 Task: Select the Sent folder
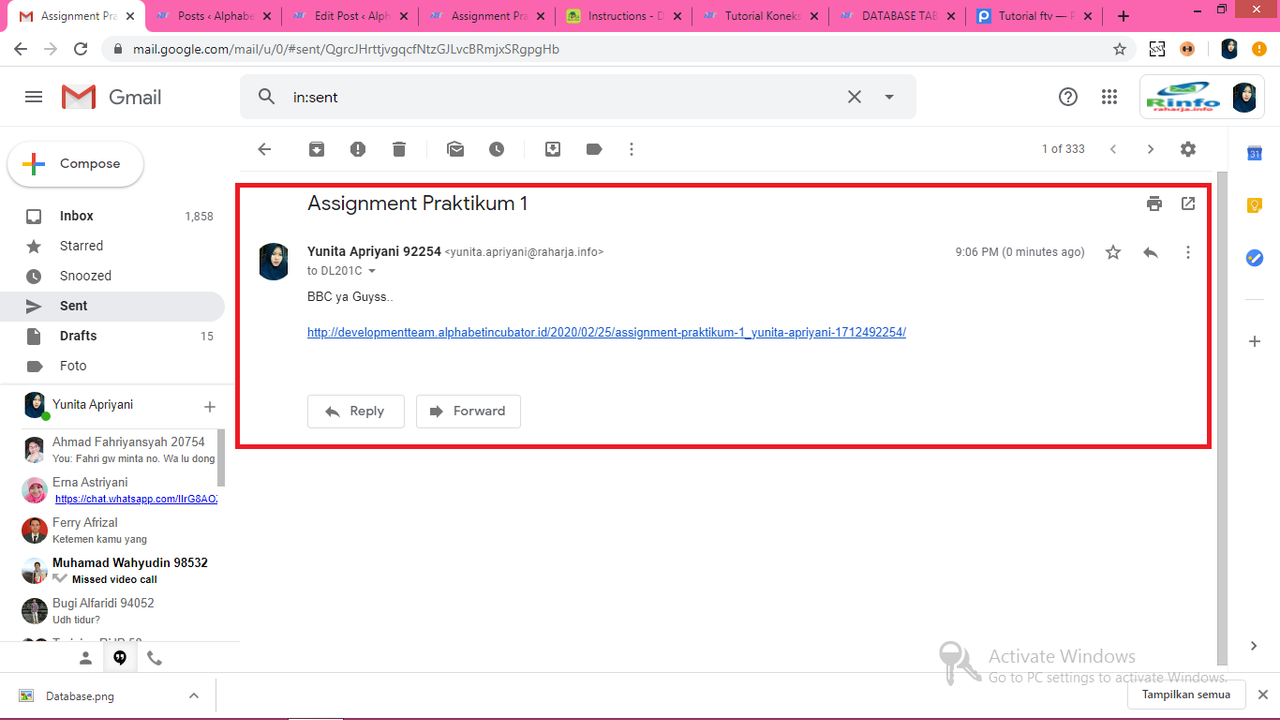point(113,306)
